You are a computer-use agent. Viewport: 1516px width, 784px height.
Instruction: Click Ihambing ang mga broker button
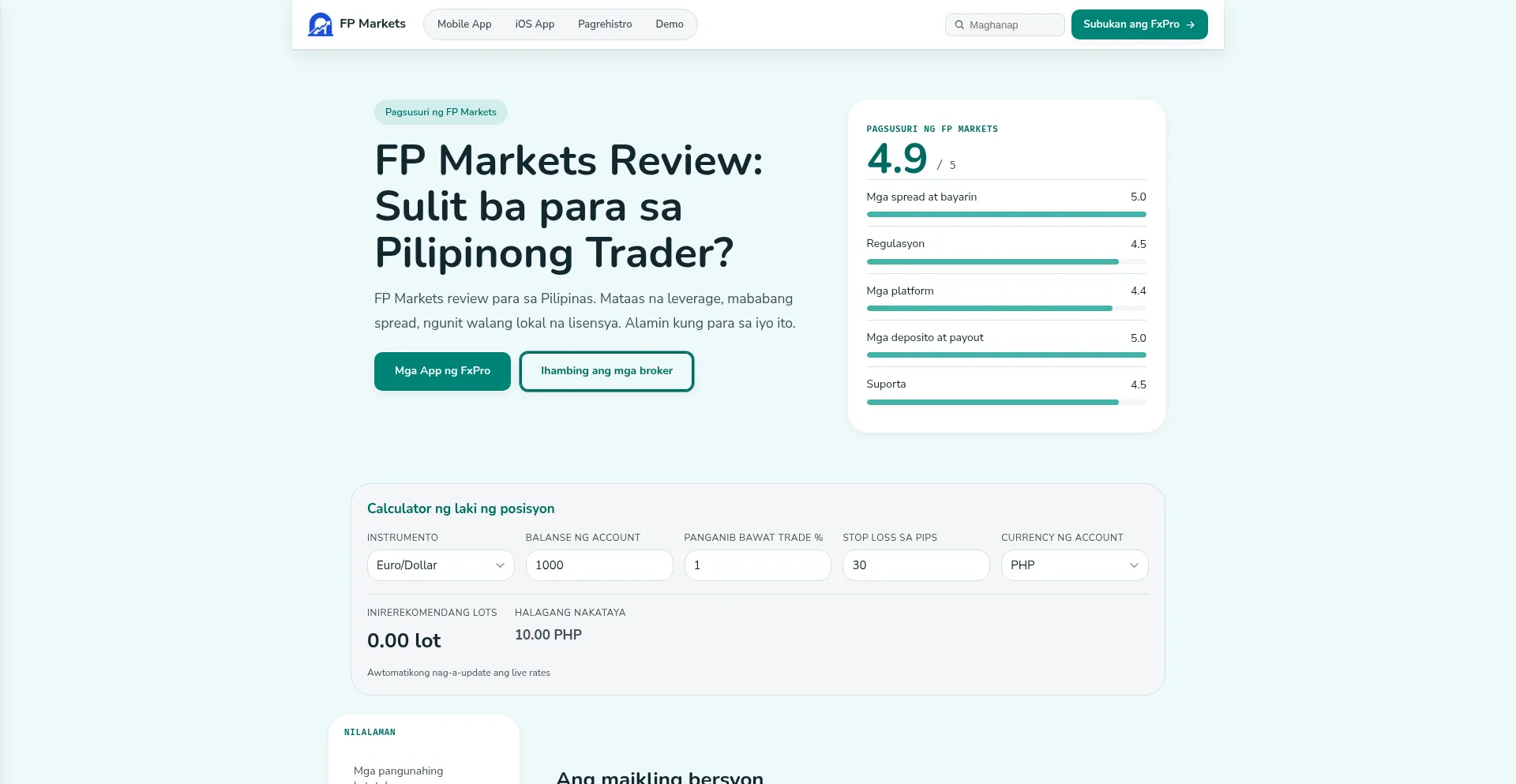tap(606, 371)
